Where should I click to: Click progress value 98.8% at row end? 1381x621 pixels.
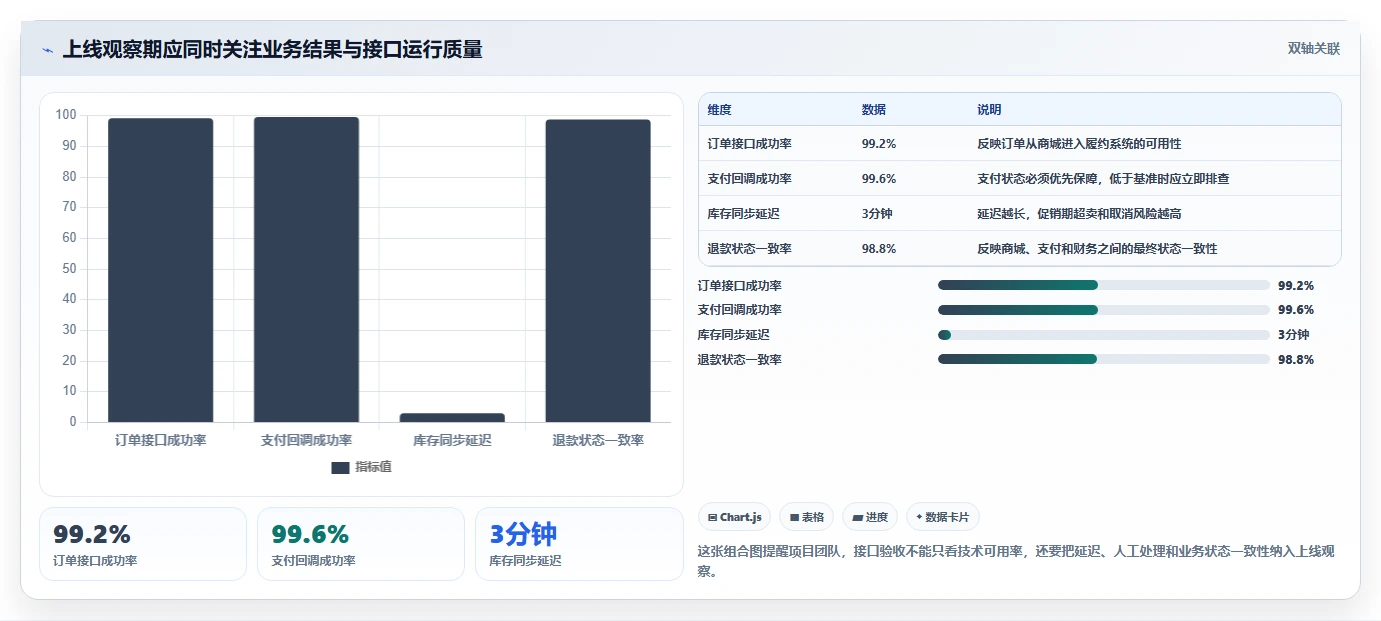pos(1296,359)
